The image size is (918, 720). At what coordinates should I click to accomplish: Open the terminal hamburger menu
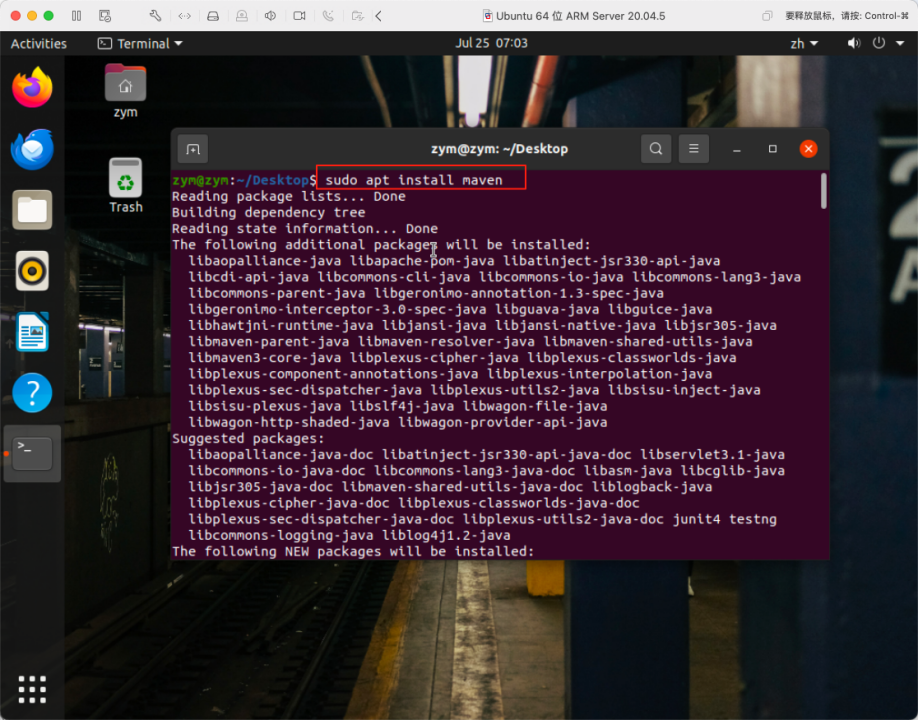[693, 148]
